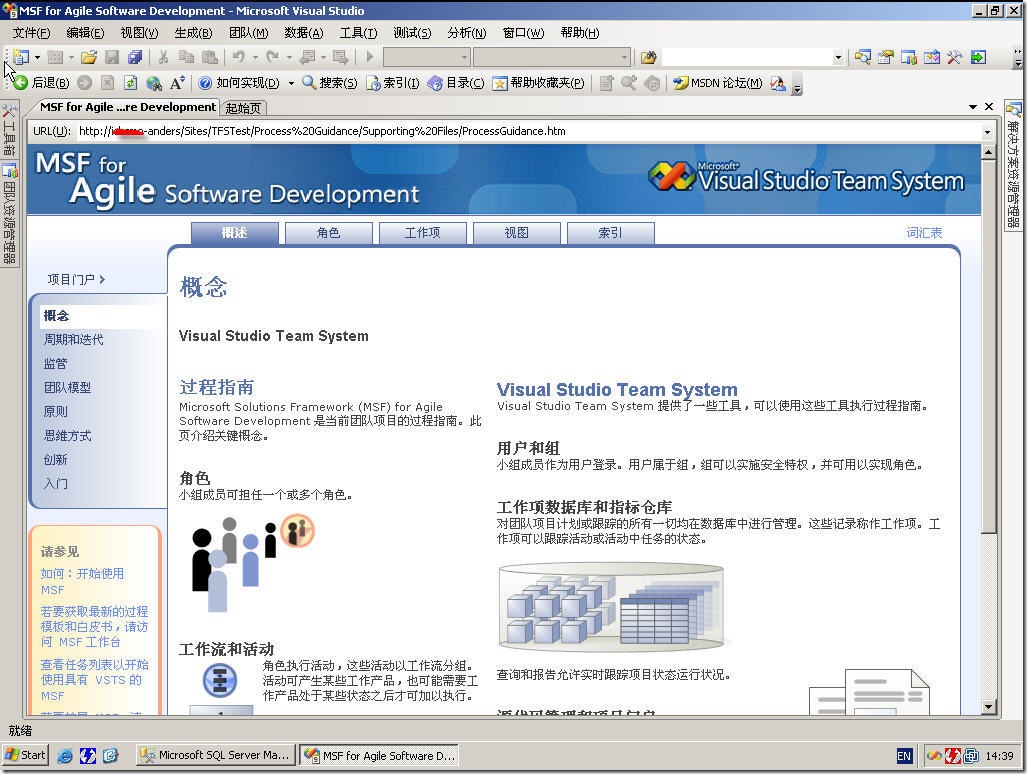Viewport: 1027px width, 774px height.
Task: Open the active files list dropdown arrow
Action: (x=973, y=107)
